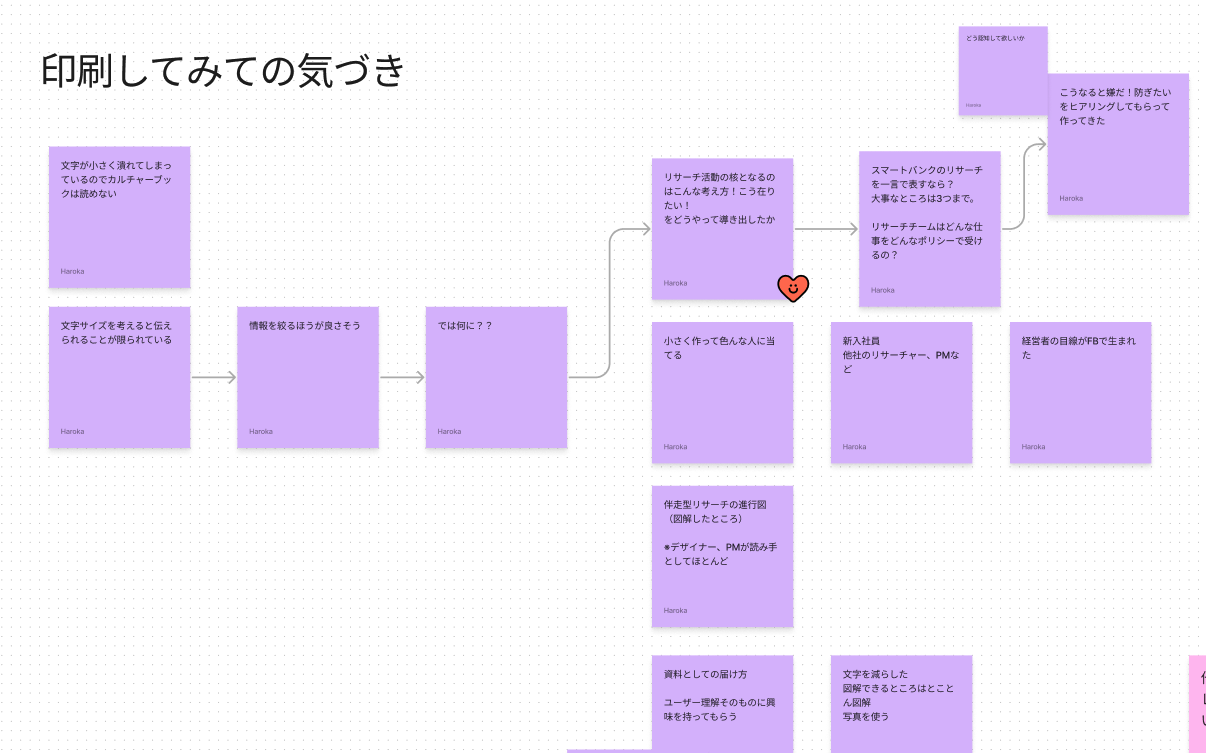The width and height of the screenshot is (1206, 753).
Task: Click Haroka author label on 伴走型リサーチ note
Action: 675,610
